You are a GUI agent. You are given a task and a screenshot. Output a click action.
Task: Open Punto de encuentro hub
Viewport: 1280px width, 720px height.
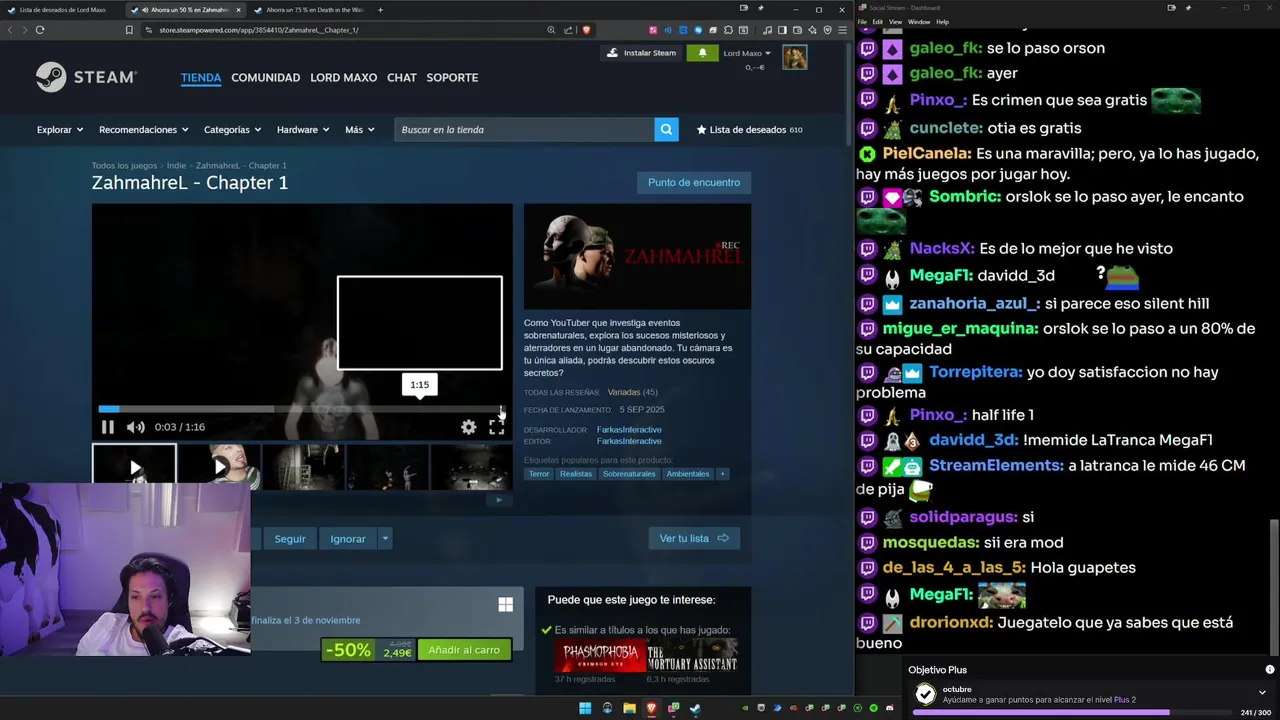point(694,182)
